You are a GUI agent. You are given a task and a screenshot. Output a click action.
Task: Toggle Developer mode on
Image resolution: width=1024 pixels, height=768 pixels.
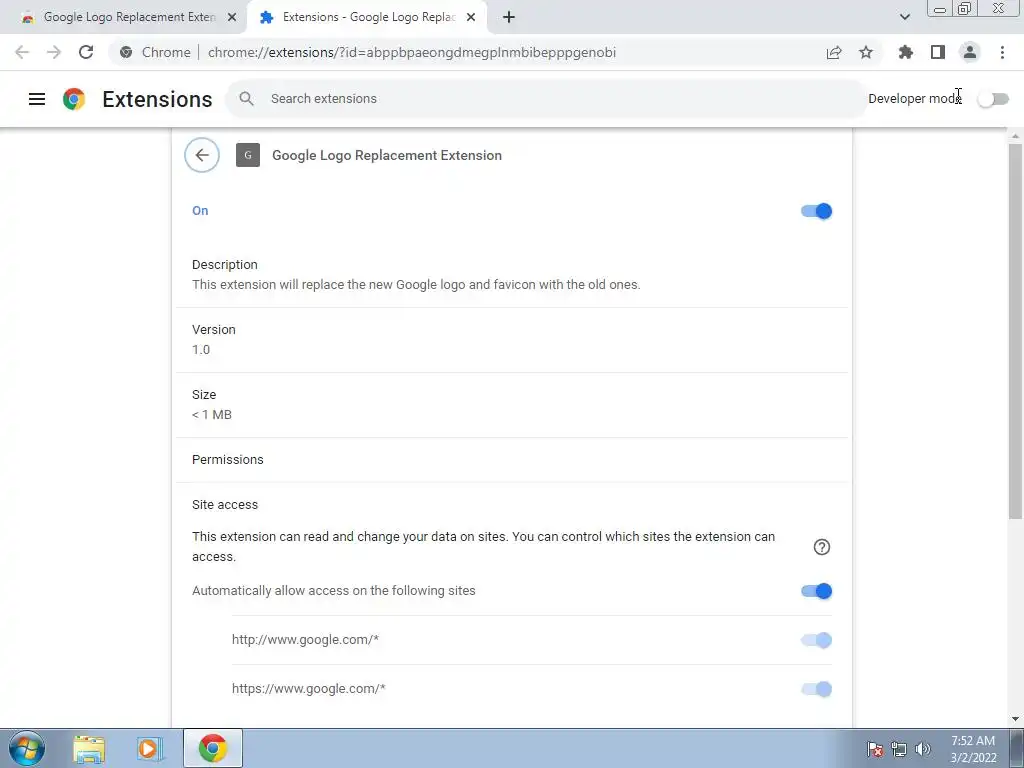[x=993, y=99]
